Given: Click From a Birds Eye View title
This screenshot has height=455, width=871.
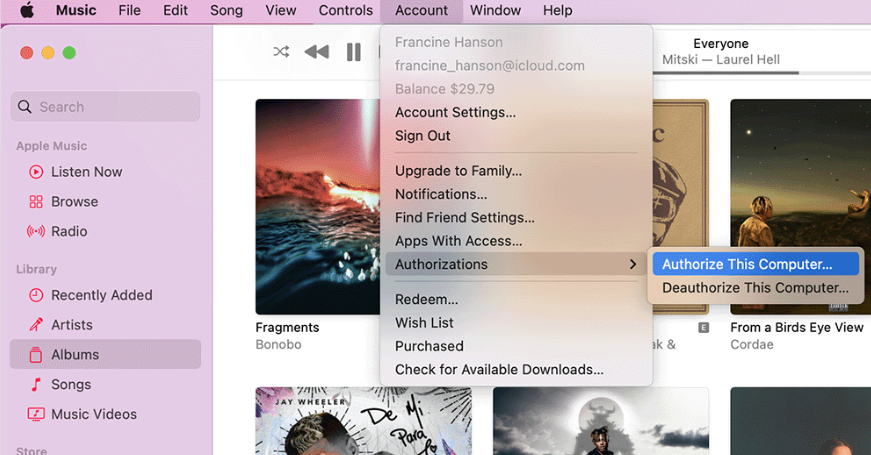Looking at the screenshot, I should coord(797,328).
